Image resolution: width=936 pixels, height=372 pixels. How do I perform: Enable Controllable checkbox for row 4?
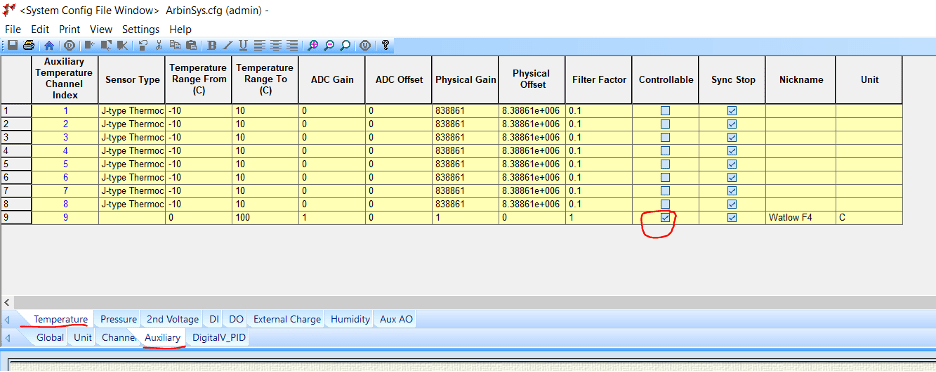click(x=665, y=150)
